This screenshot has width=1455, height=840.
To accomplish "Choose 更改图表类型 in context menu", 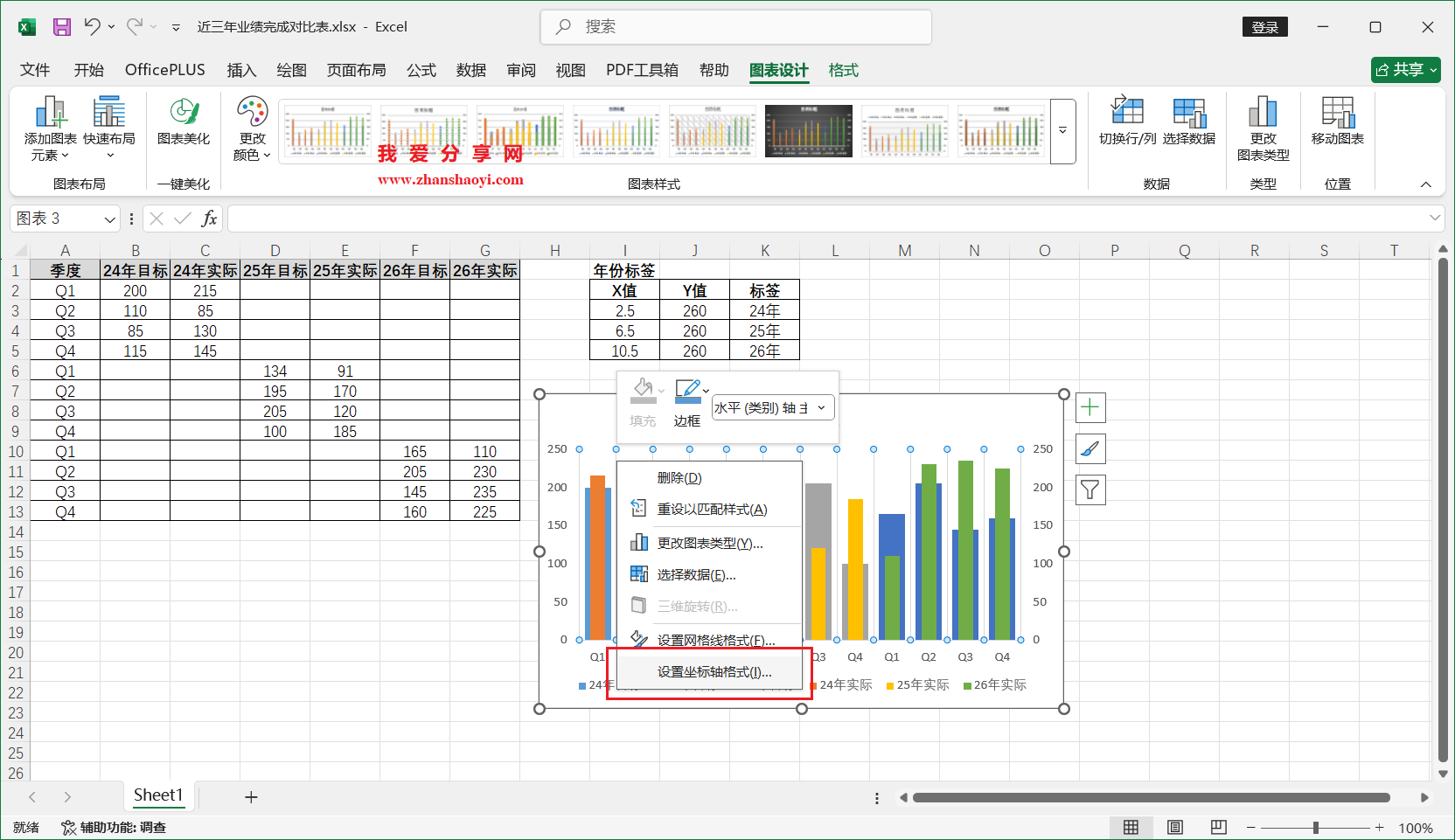I will 709,544.
